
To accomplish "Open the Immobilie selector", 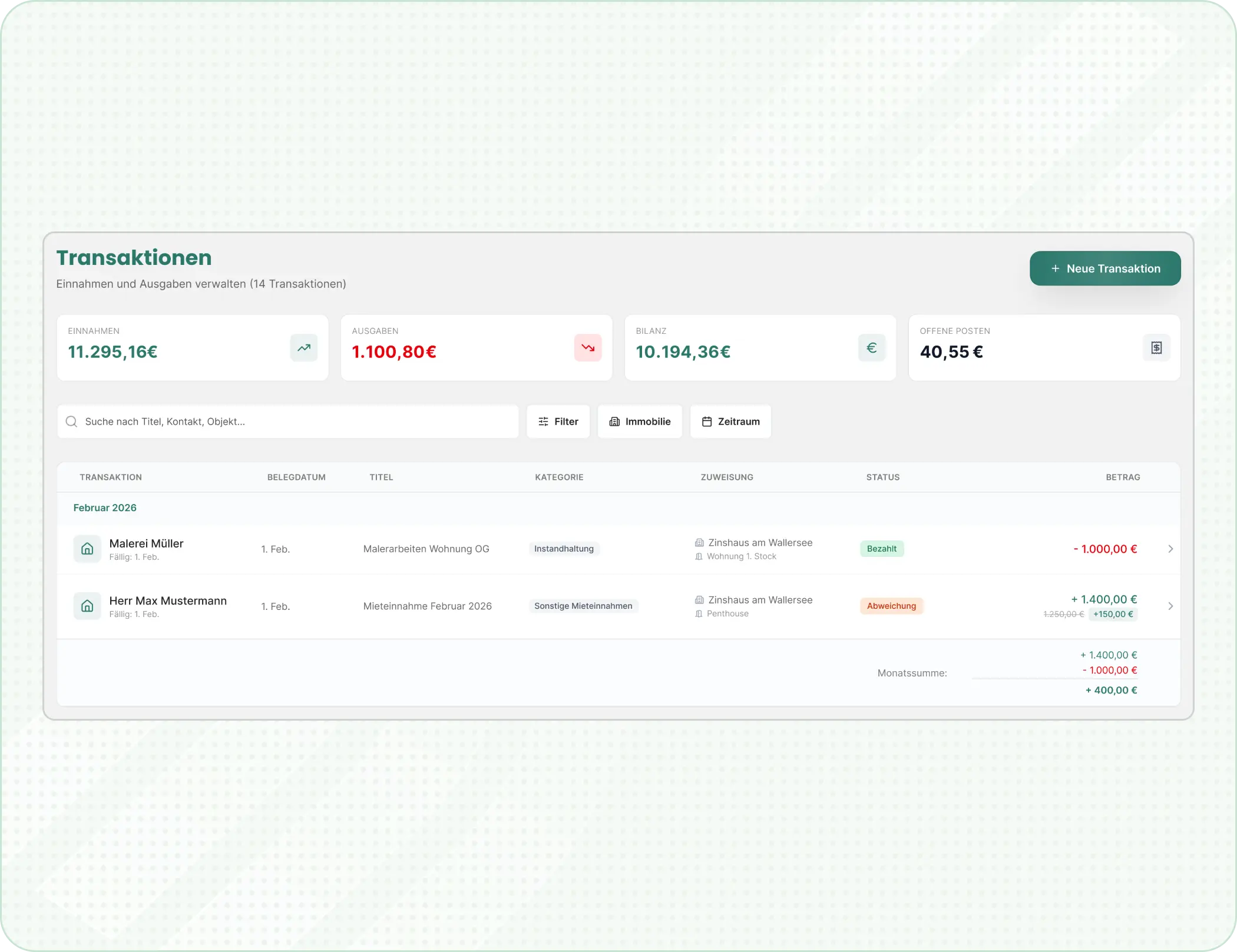I will click(x=640, y=422).
